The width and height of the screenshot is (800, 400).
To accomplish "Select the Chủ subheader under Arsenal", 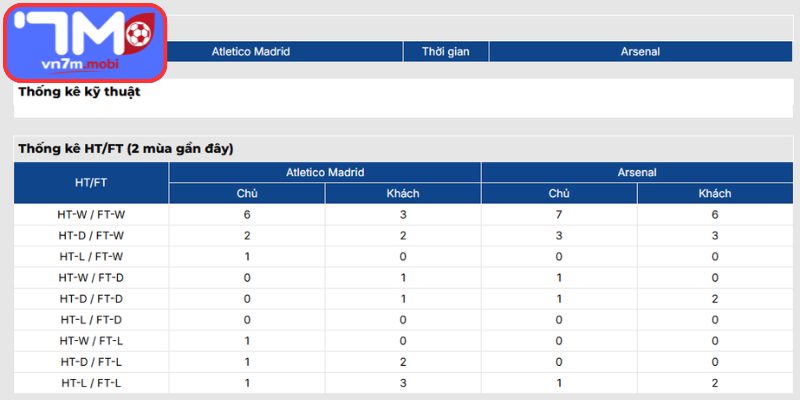I will pyautogui.click(x=559, y=193).
